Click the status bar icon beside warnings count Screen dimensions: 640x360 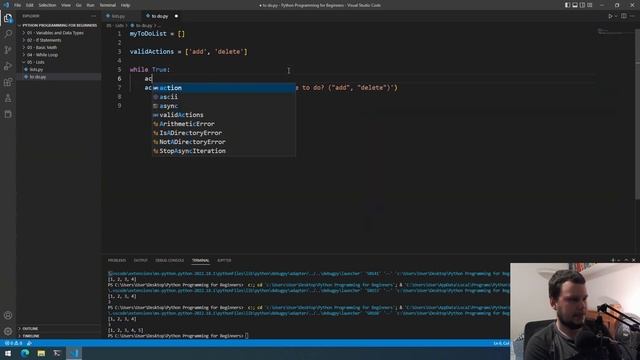click(x=29, y=343)
